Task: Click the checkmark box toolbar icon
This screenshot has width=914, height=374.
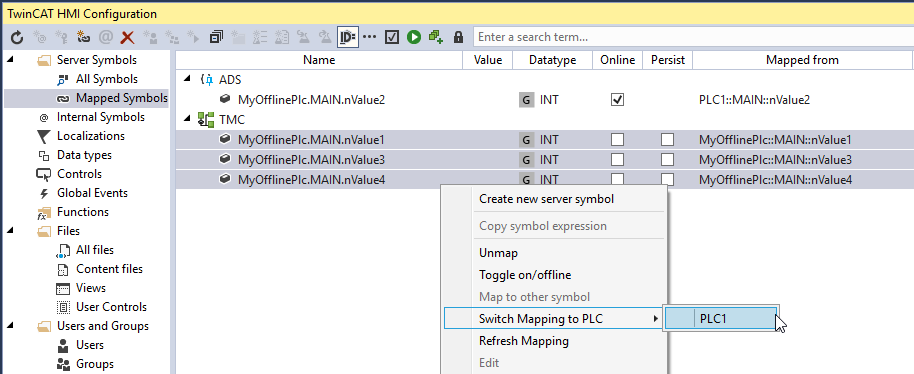Action: [392, 37]
